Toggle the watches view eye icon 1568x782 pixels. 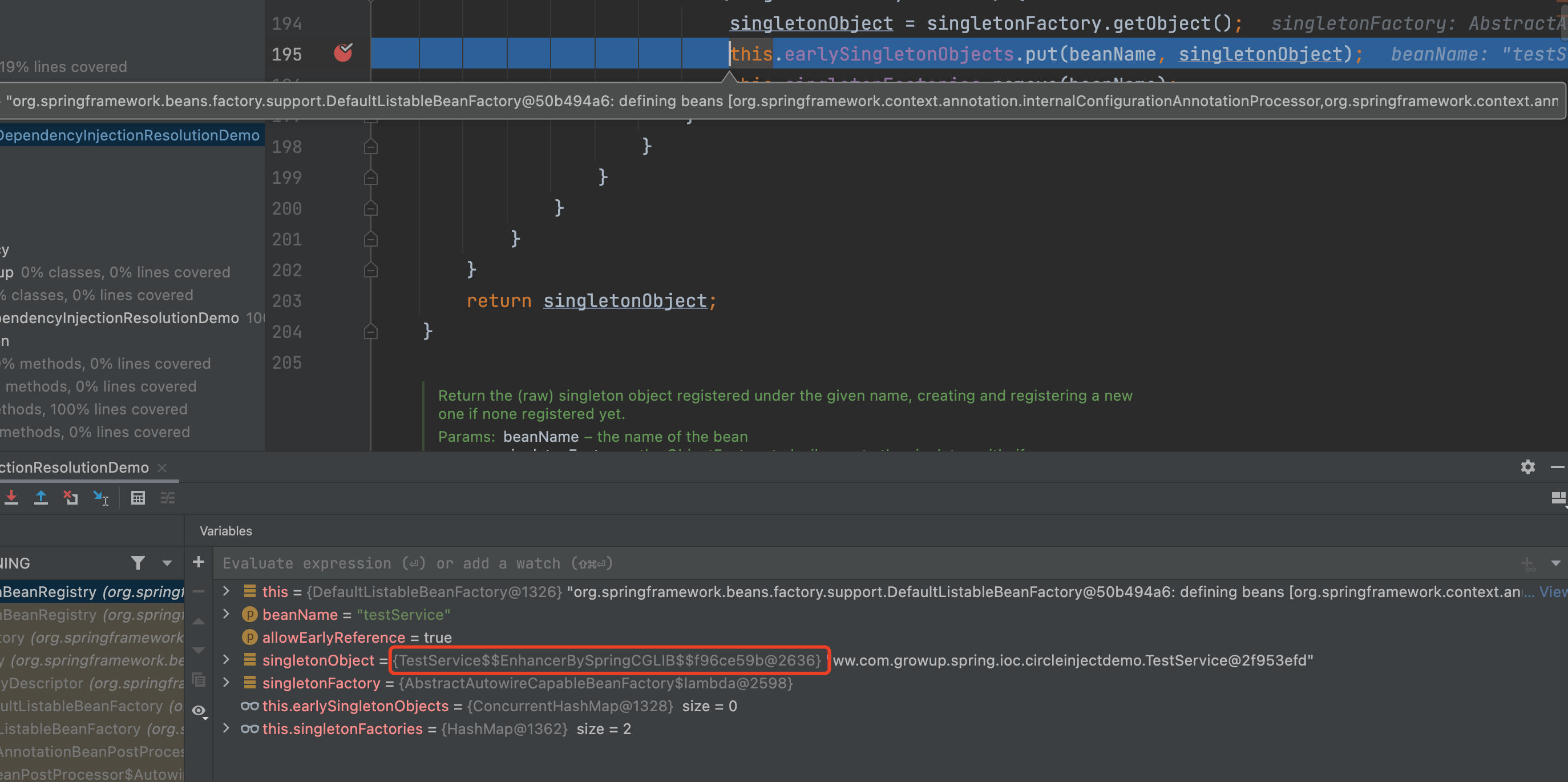pyautogui.click(x=199, y=710)
